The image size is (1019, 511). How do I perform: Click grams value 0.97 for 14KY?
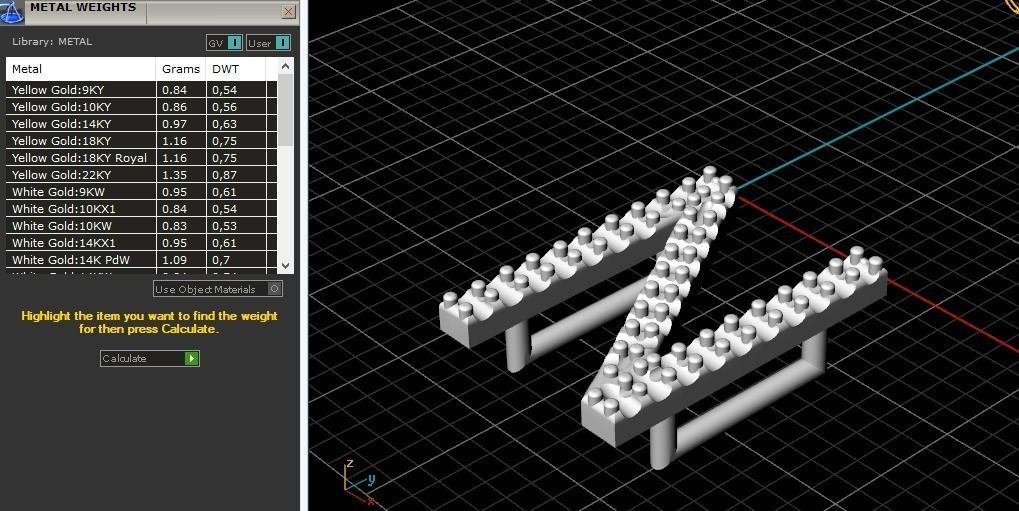tap(174, 124)
